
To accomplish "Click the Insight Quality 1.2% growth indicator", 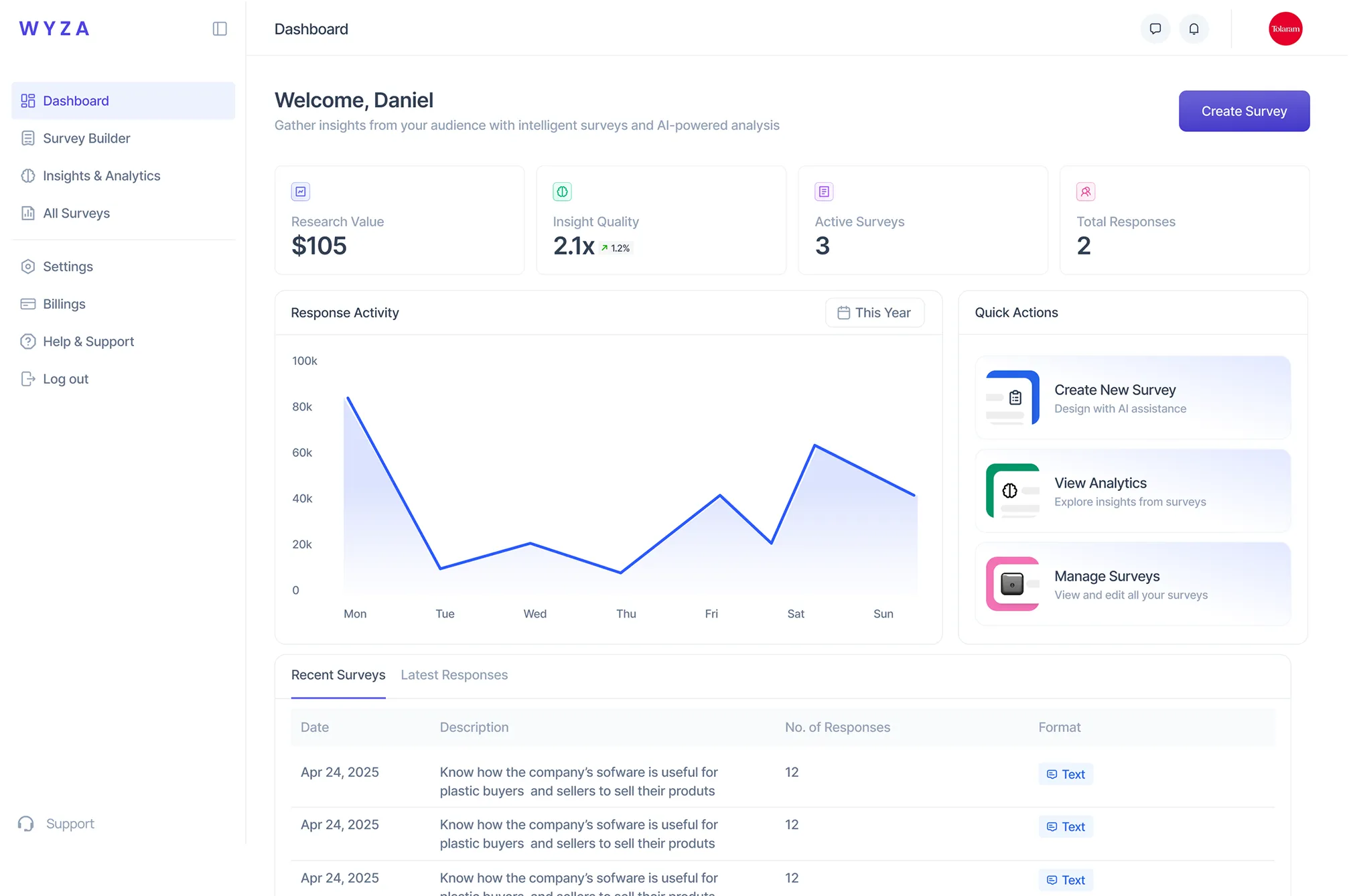I will 615,248.
